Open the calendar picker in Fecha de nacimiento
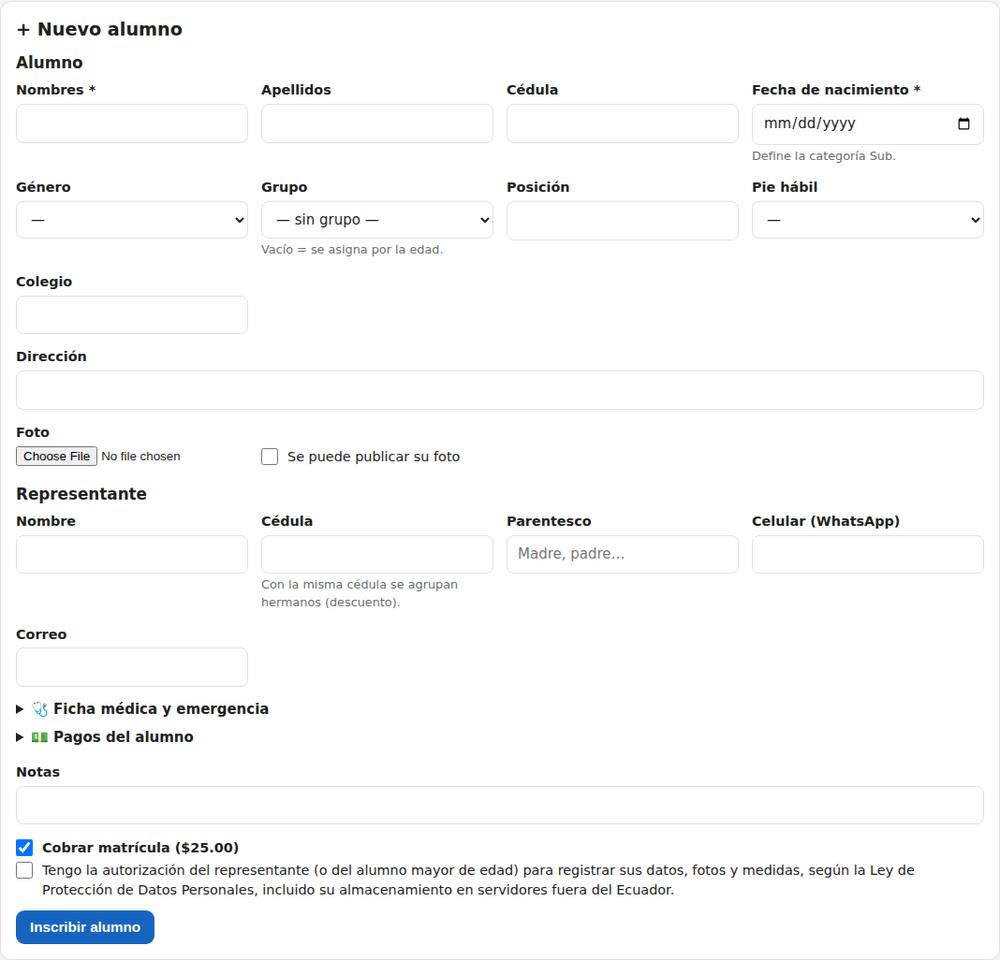 [964, 124]
